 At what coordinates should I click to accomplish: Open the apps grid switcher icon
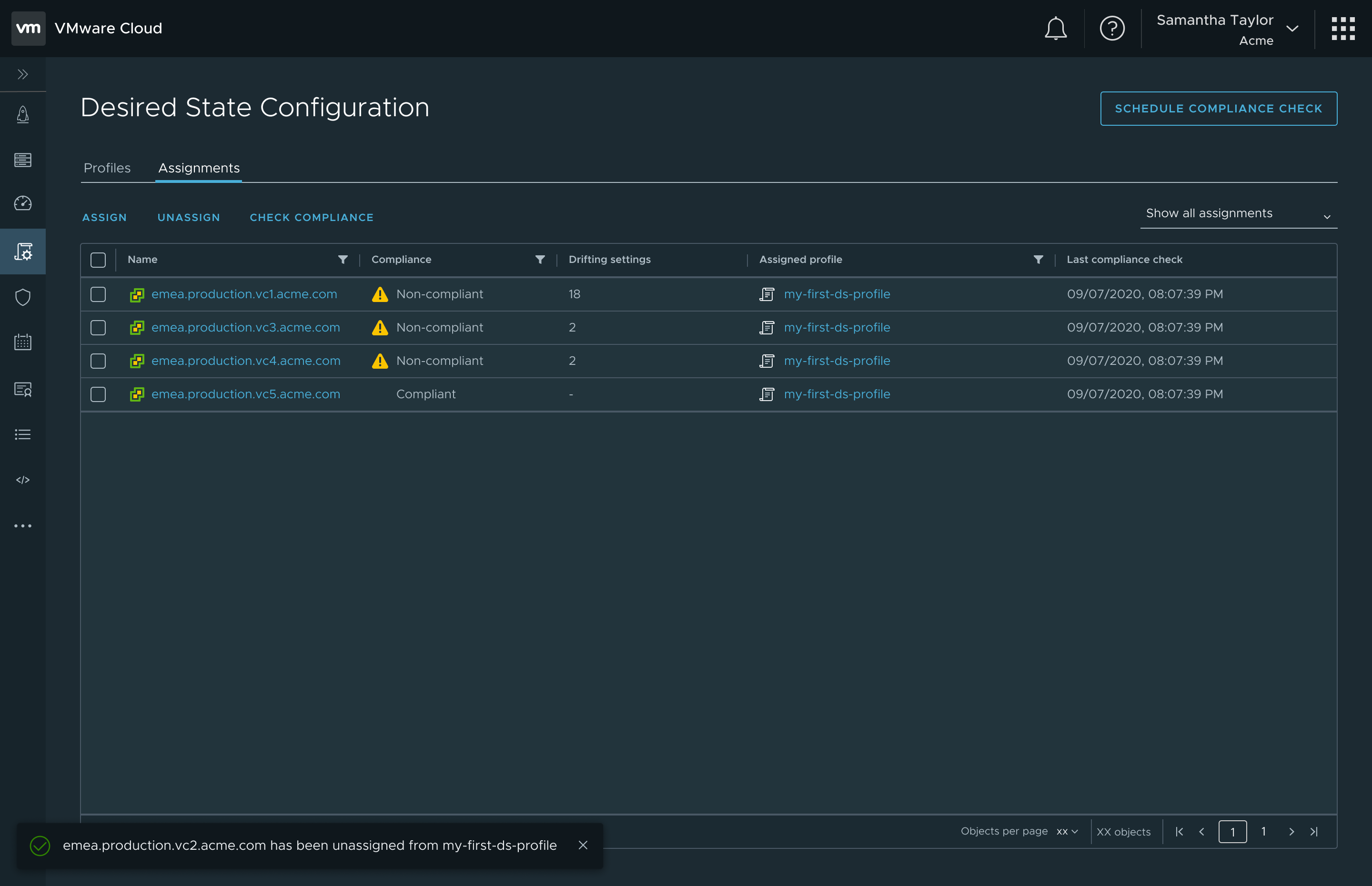click(x=1342, y=28)
